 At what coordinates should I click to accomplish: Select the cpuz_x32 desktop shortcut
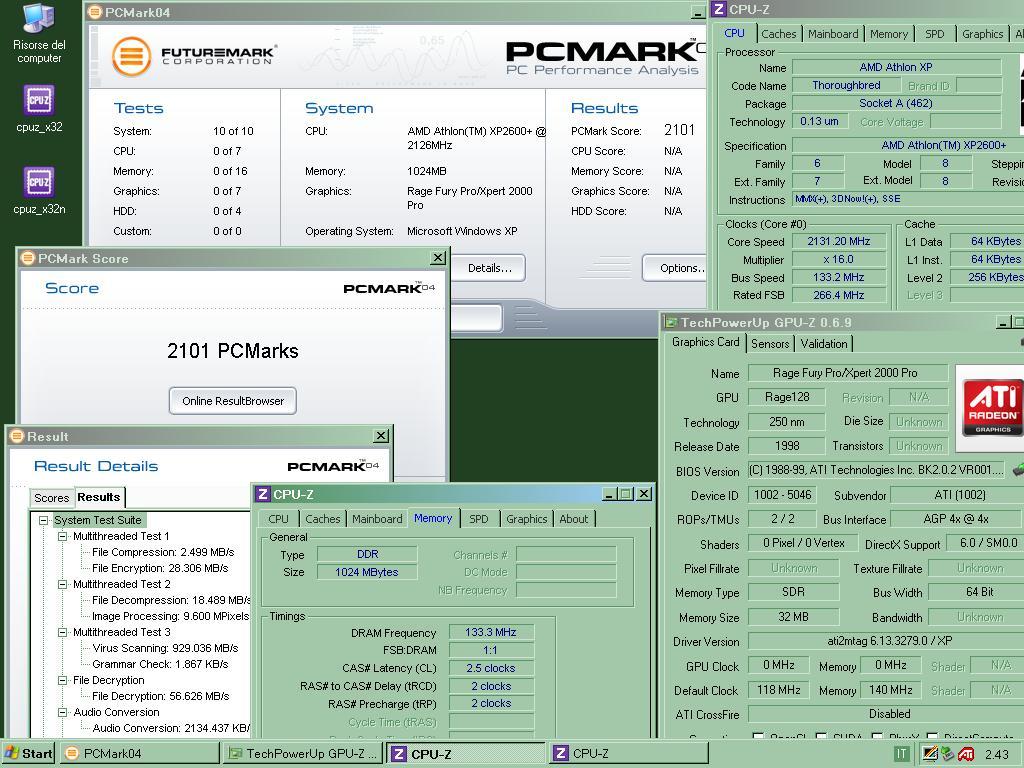coord(39,108)
